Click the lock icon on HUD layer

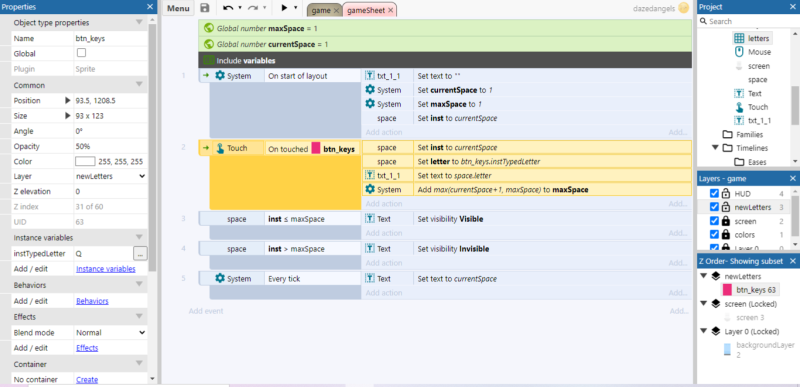726,194
